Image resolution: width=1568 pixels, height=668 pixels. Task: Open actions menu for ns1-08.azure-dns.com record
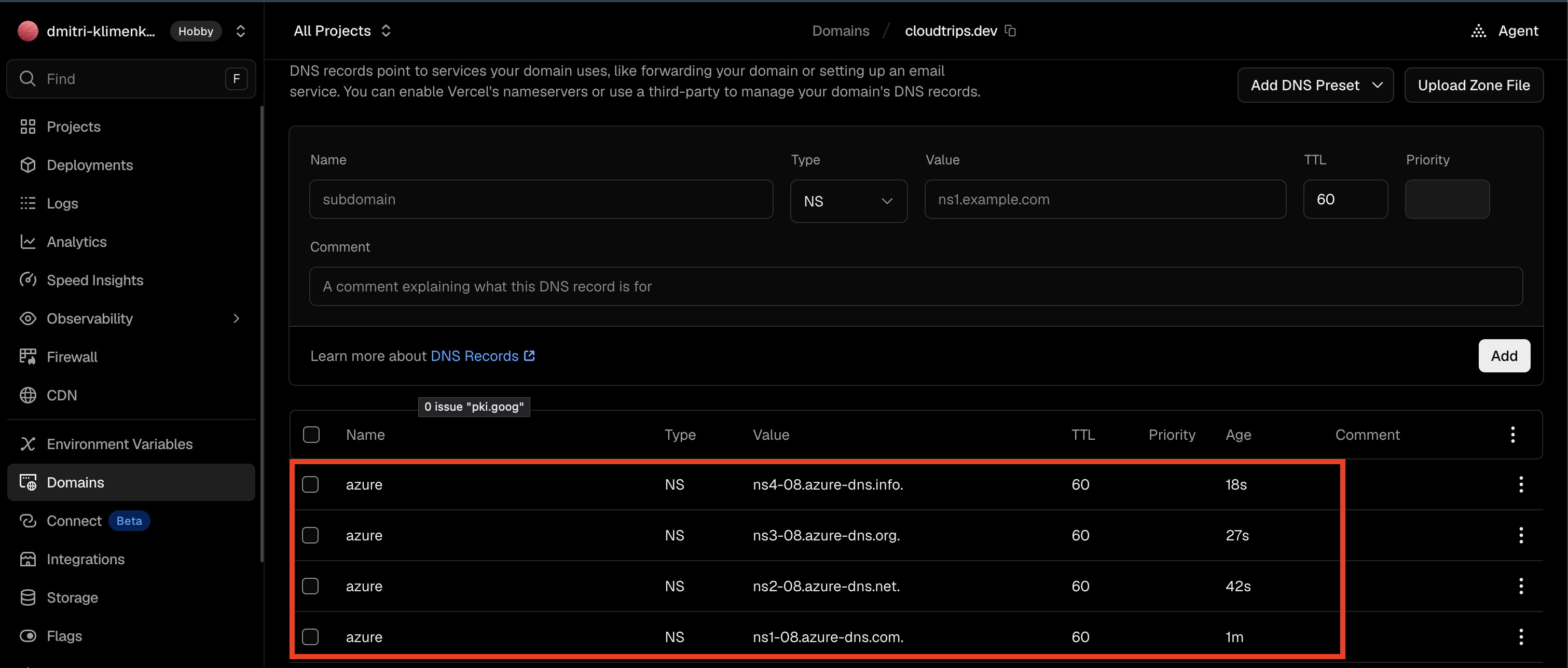pyautogui.click(x=1520, y=637)
